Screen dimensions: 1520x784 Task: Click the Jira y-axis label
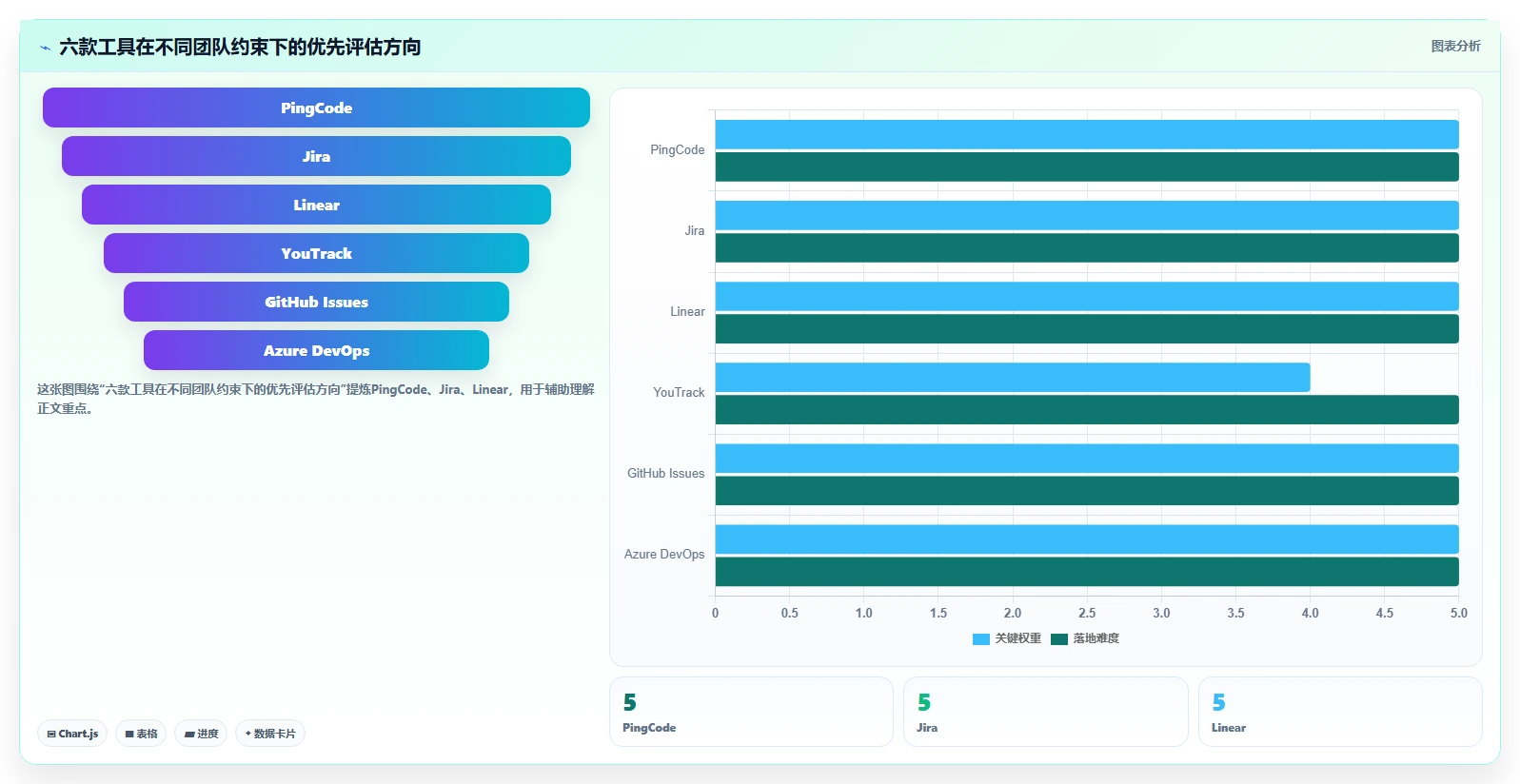(695, 231)
